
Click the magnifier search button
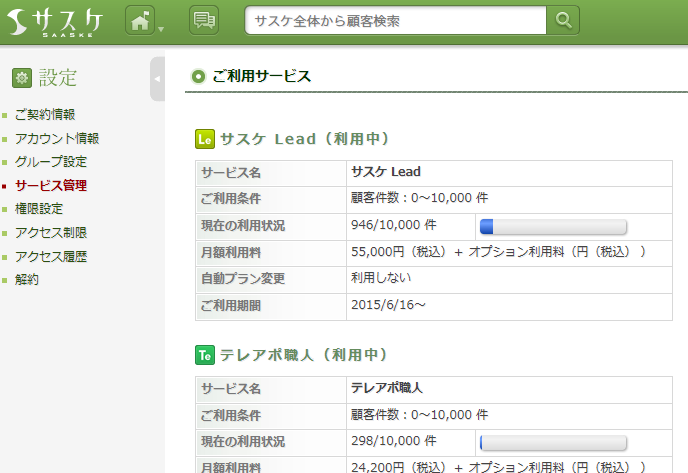[563, 20]
